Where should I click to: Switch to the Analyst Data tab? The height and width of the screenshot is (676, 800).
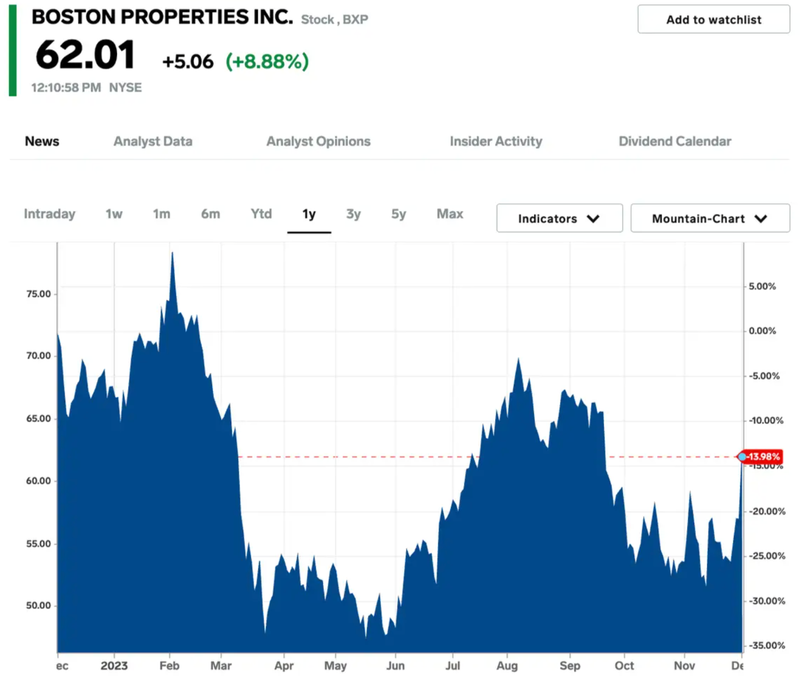point(153,141)
